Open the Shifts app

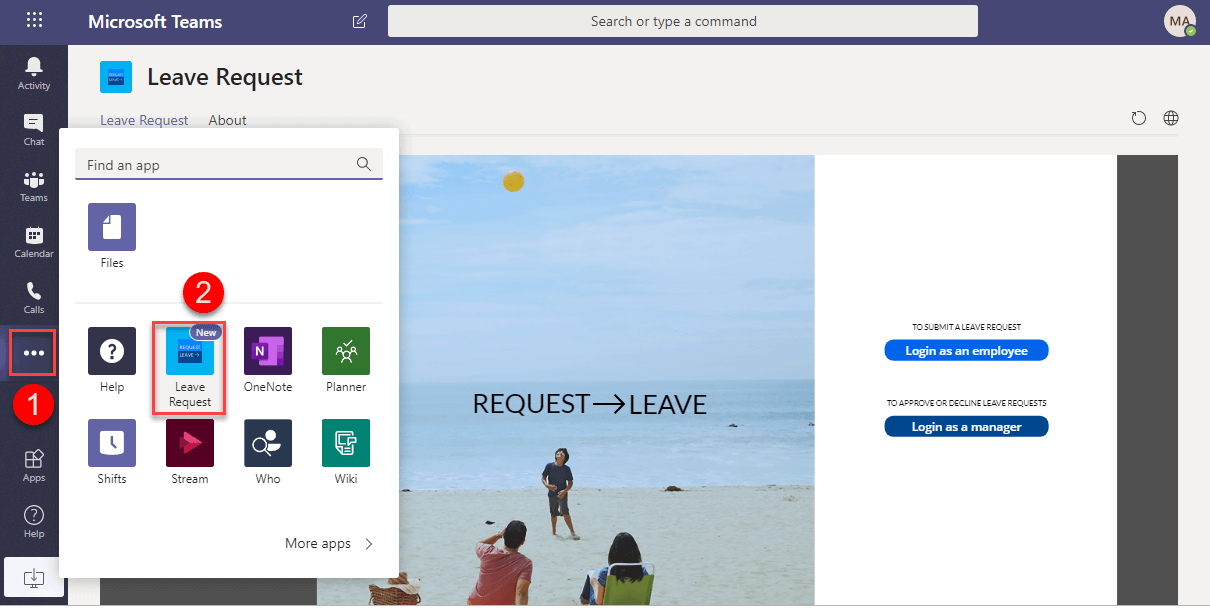coord(111,442)
